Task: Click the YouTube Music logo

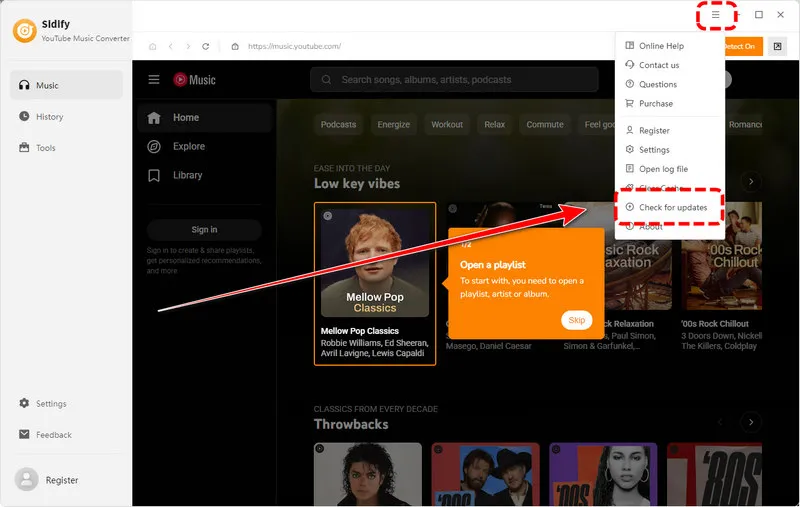Action: [194, 80]
